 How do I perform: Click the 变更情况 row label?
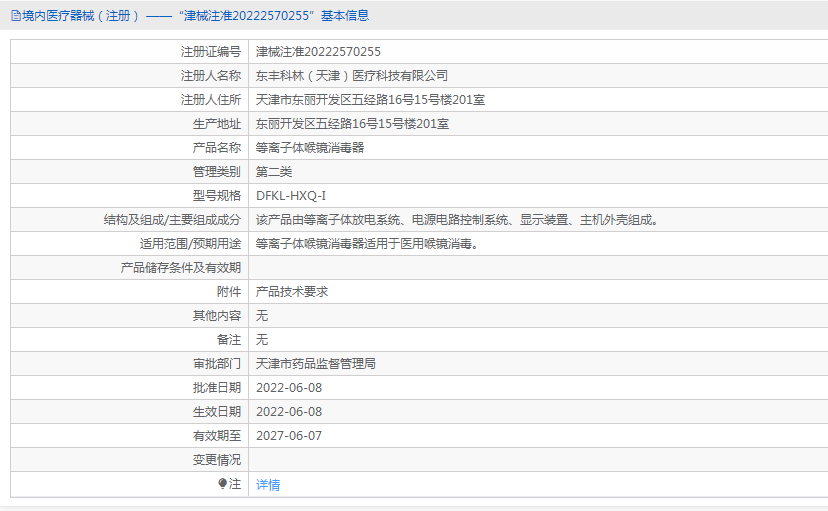pos(217,460)
